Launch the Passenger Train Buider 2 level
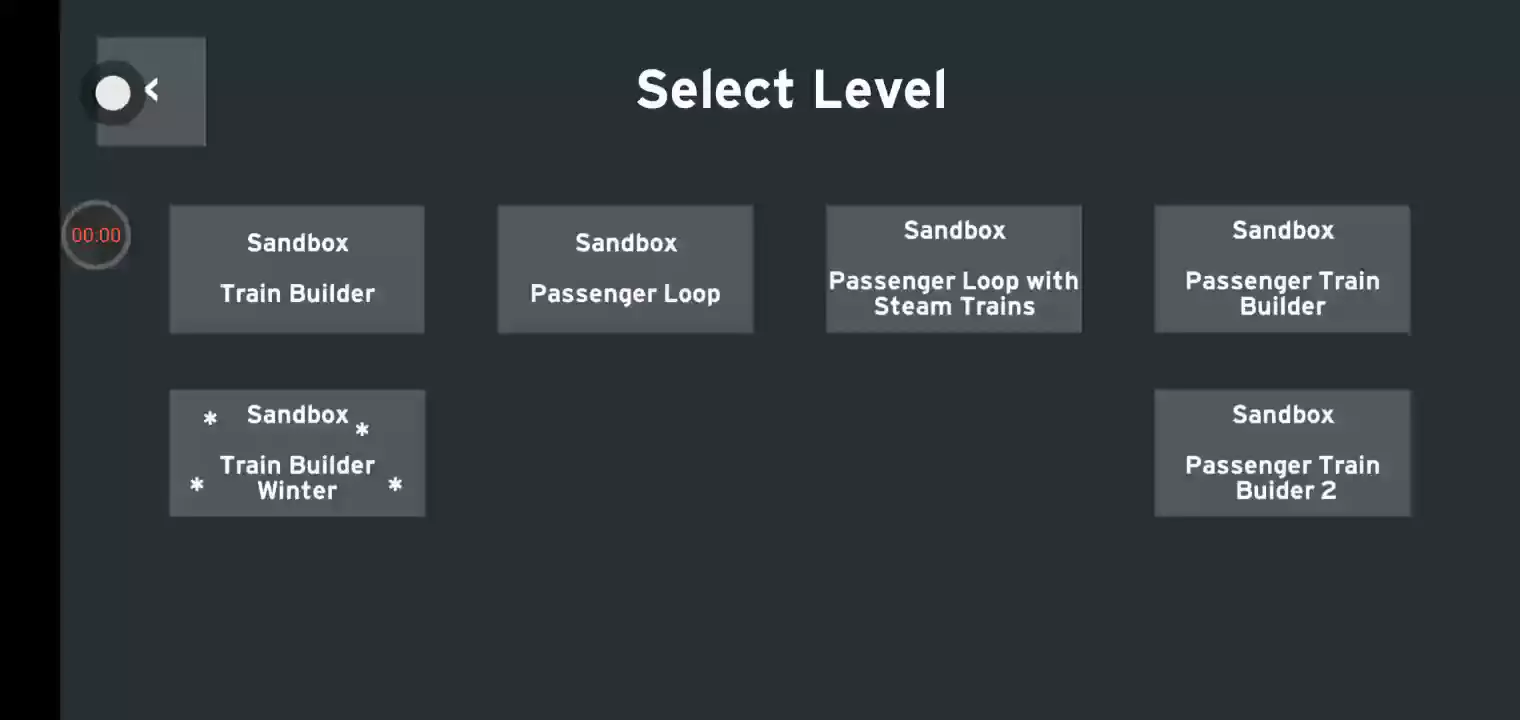 1282,454
